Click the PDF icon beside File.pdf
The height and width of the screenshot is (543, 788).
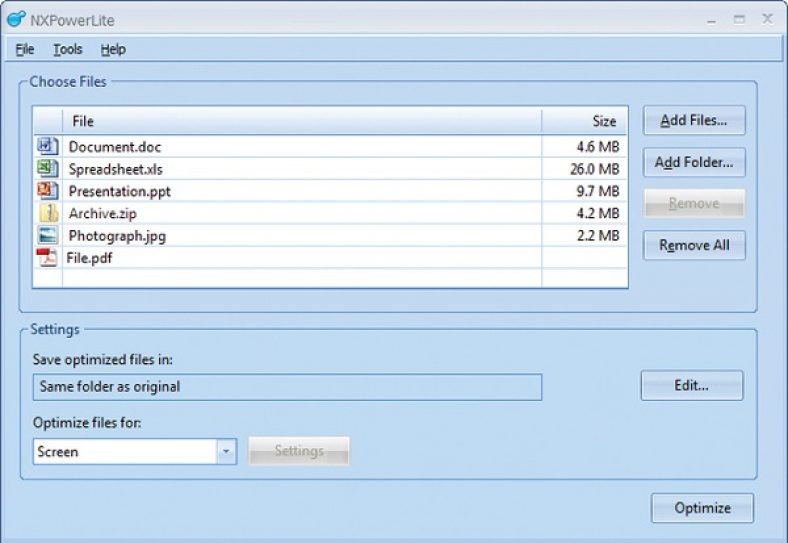(x=47, y=257)
